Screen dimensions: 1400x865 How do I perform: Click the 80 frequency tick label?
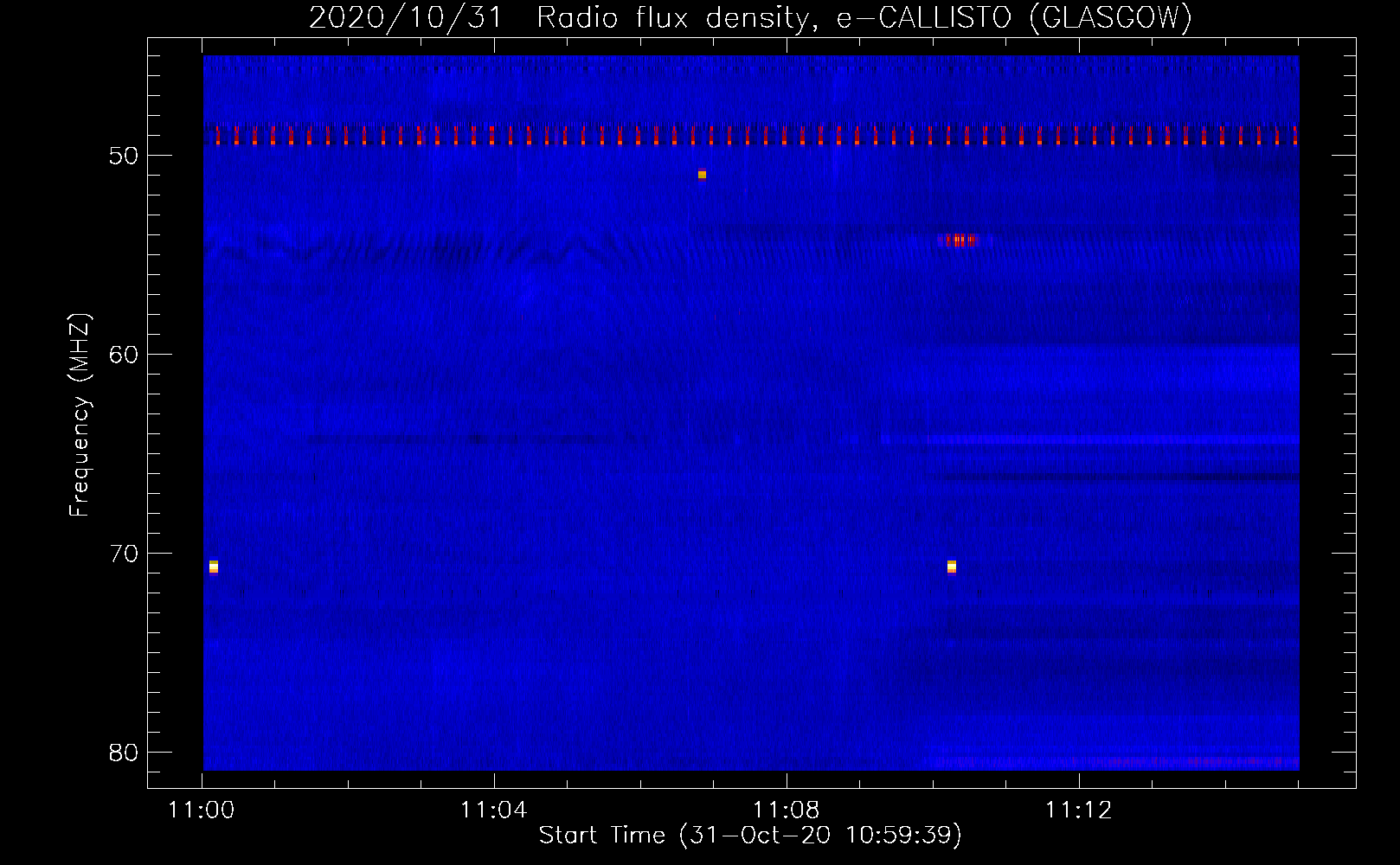point(124,753)
